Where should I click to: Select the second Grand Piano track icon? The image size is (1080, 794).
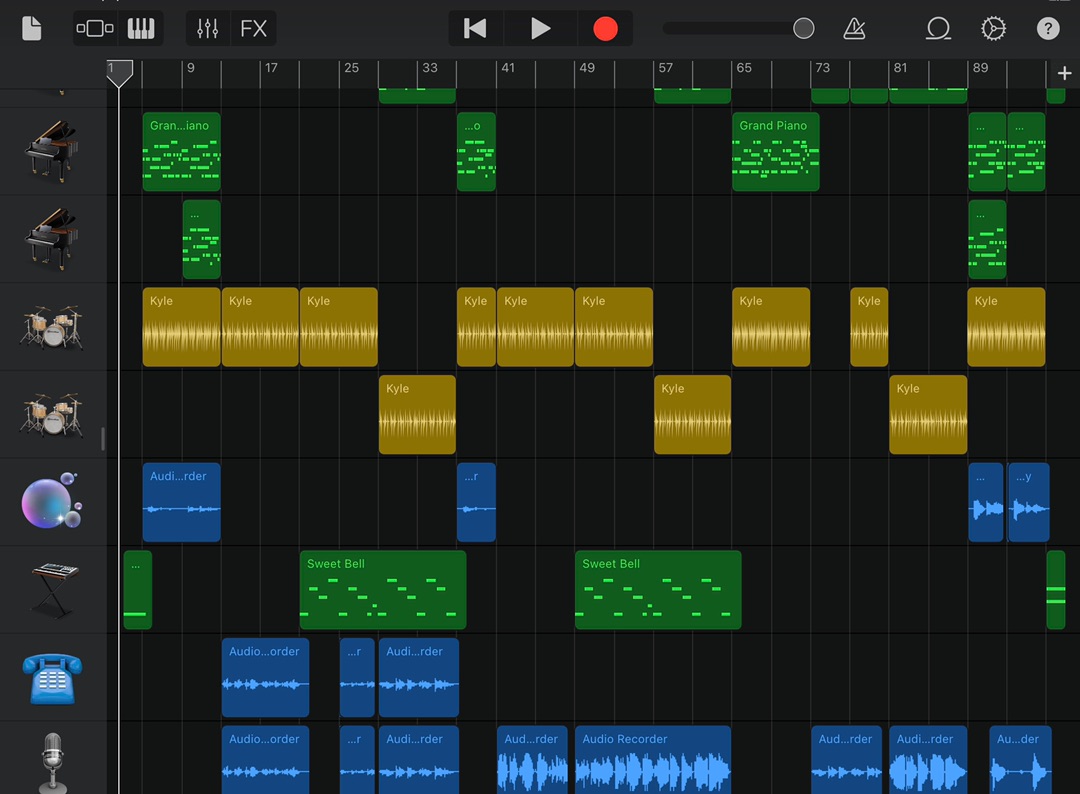(51, 239)
